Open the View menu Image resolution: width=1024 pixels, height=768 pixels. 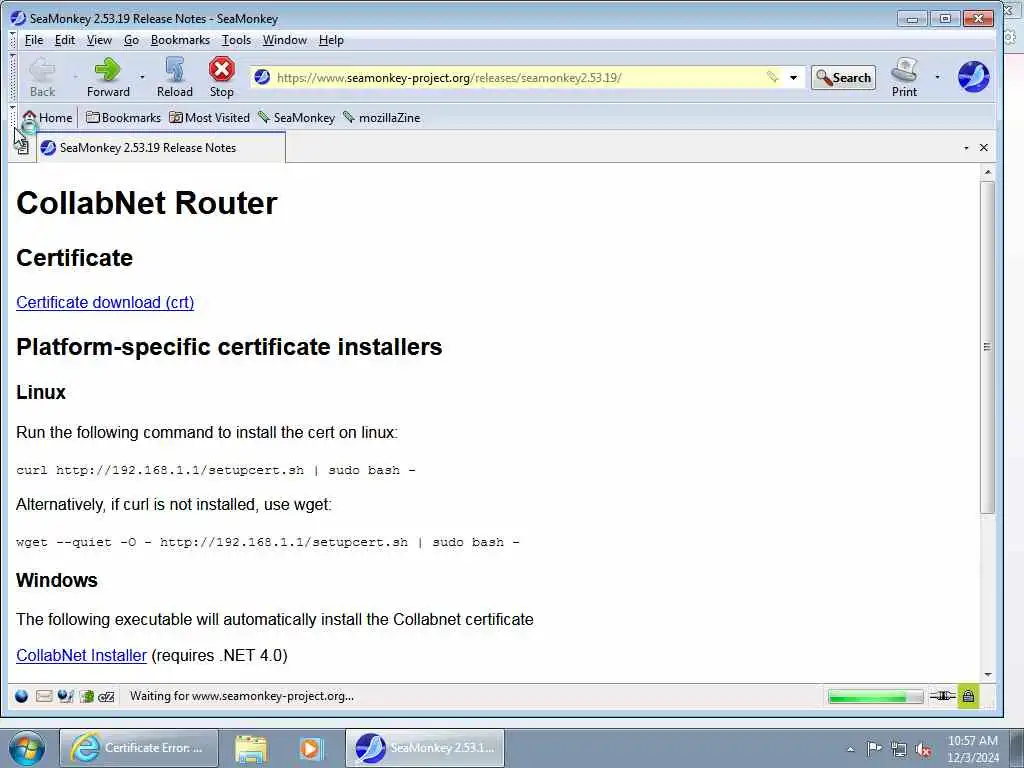[x=99, y=40]
